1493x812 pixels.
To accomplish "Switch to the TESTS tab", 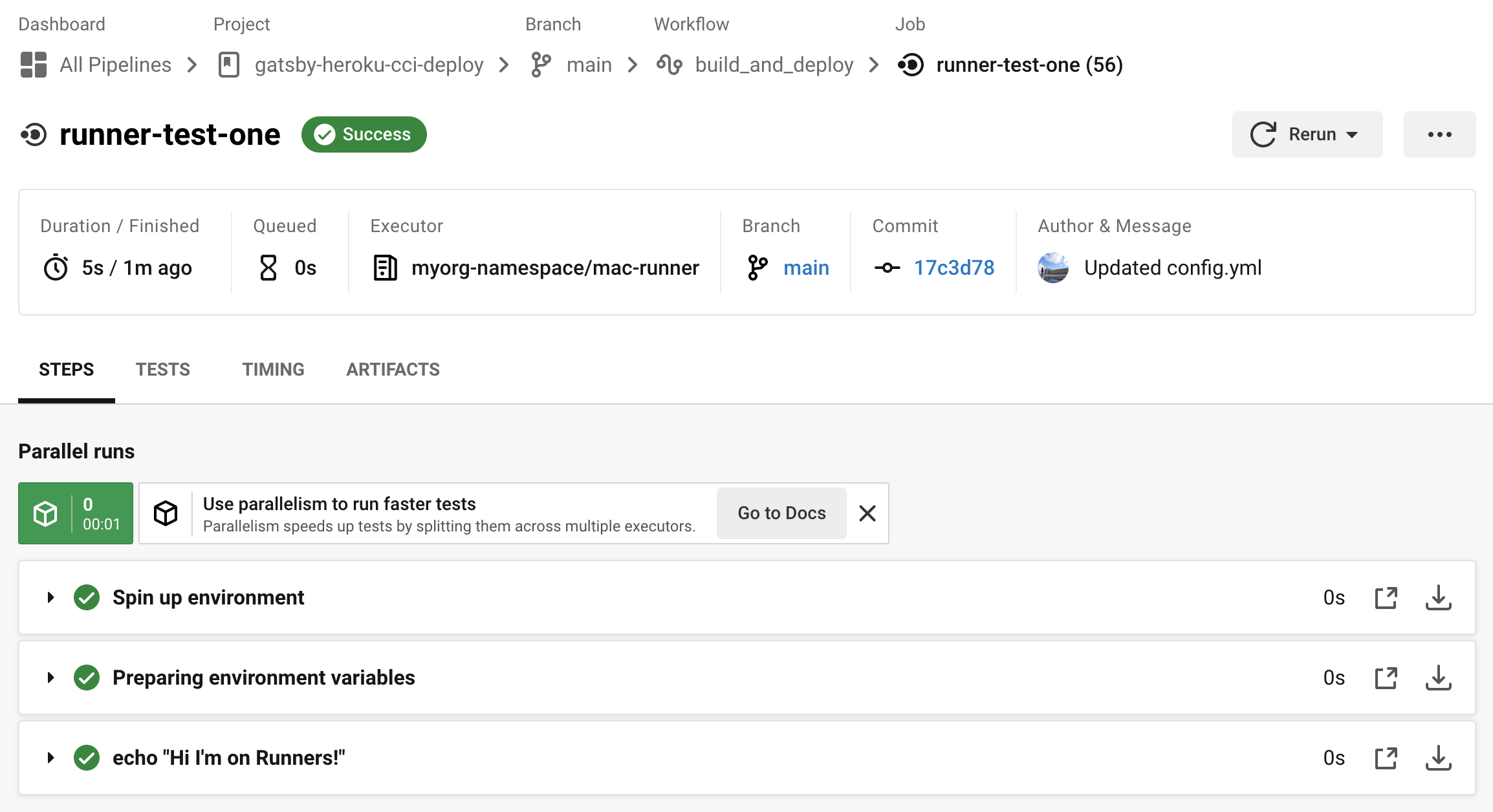I will (x=162, y=370).
